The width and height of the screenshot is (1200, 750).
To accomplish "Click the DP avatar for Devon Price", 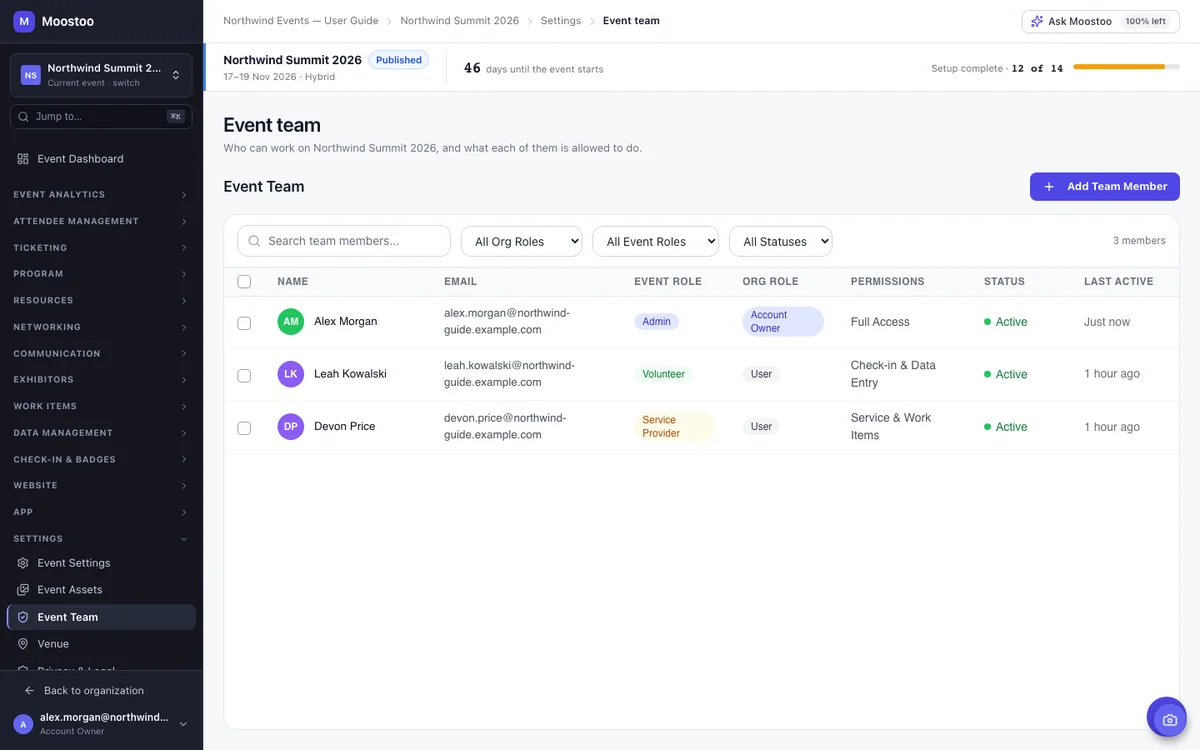I will pos(290,426).
